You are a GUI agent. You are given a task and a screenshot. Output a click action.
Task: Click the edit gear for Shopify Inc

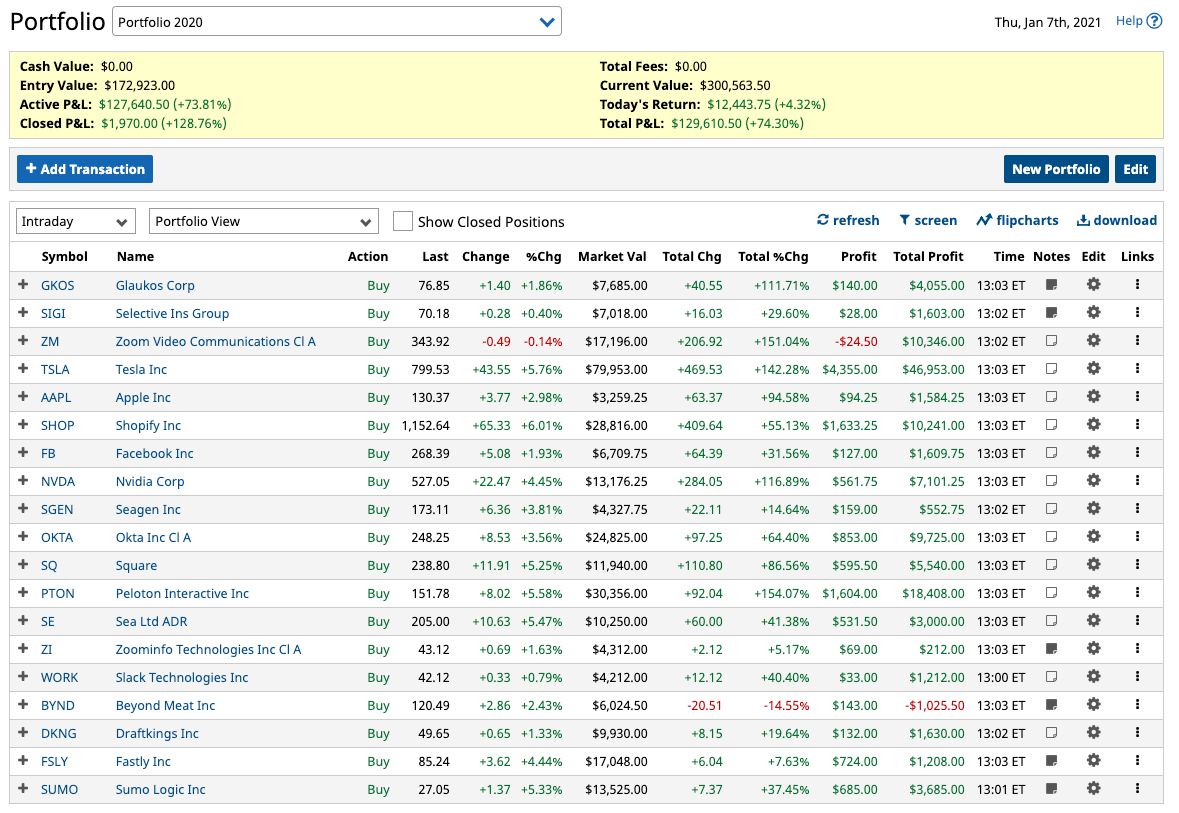1093,424
